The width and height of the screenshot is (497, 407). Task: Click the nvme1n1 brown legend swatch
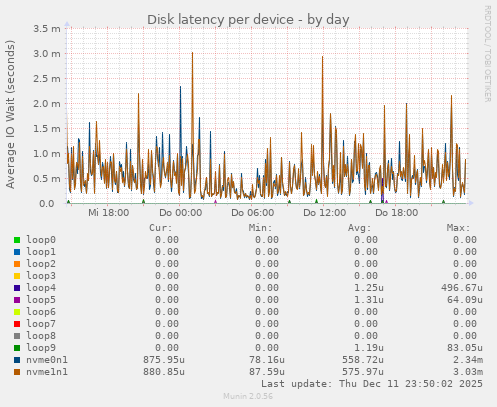click(x=17, y=372)
